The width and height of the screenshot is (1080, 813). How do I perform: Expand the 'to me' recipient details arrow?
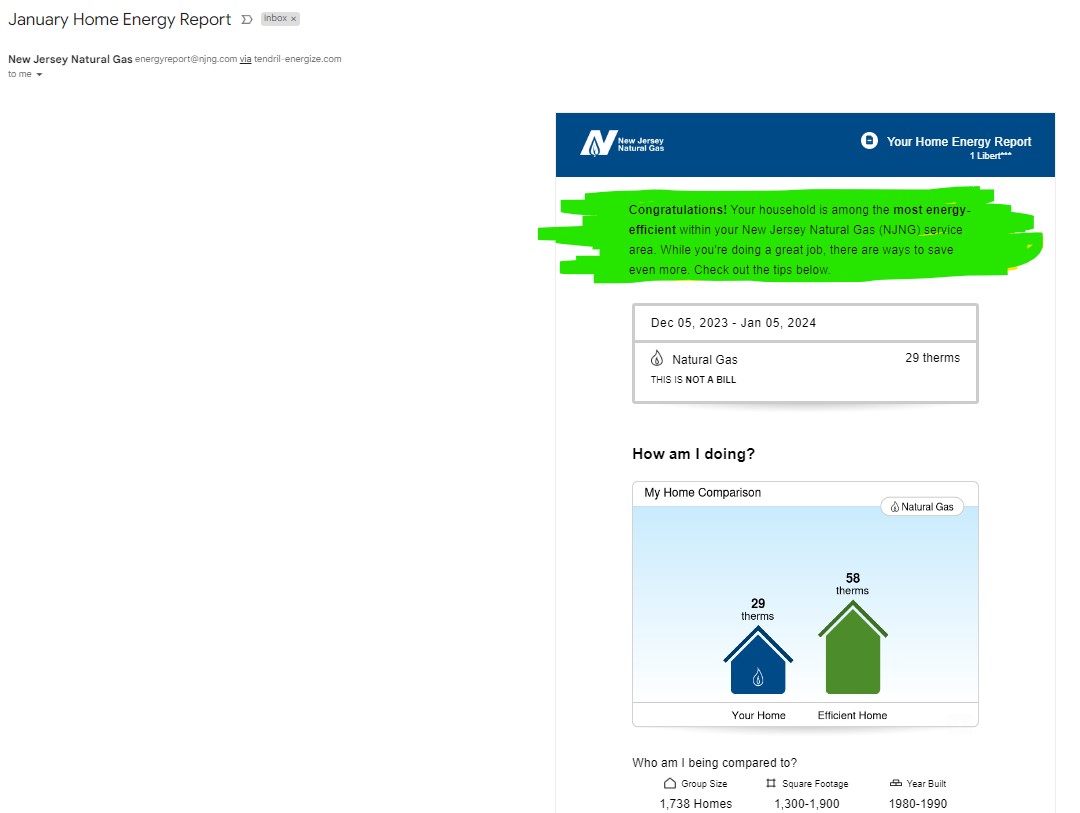pos(39,74)
